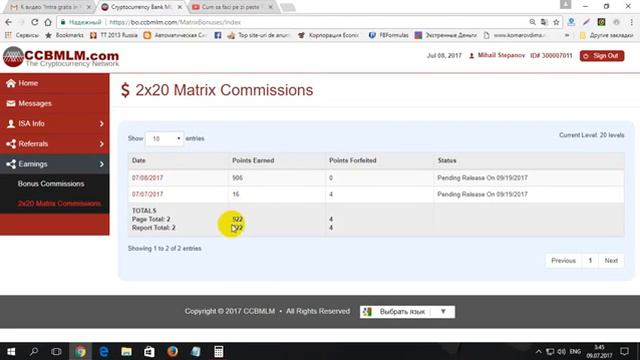This screenshot has width=640, height=360.
Task: Open the entries-per-page dropdown showing 10
Action: point(164,139)
